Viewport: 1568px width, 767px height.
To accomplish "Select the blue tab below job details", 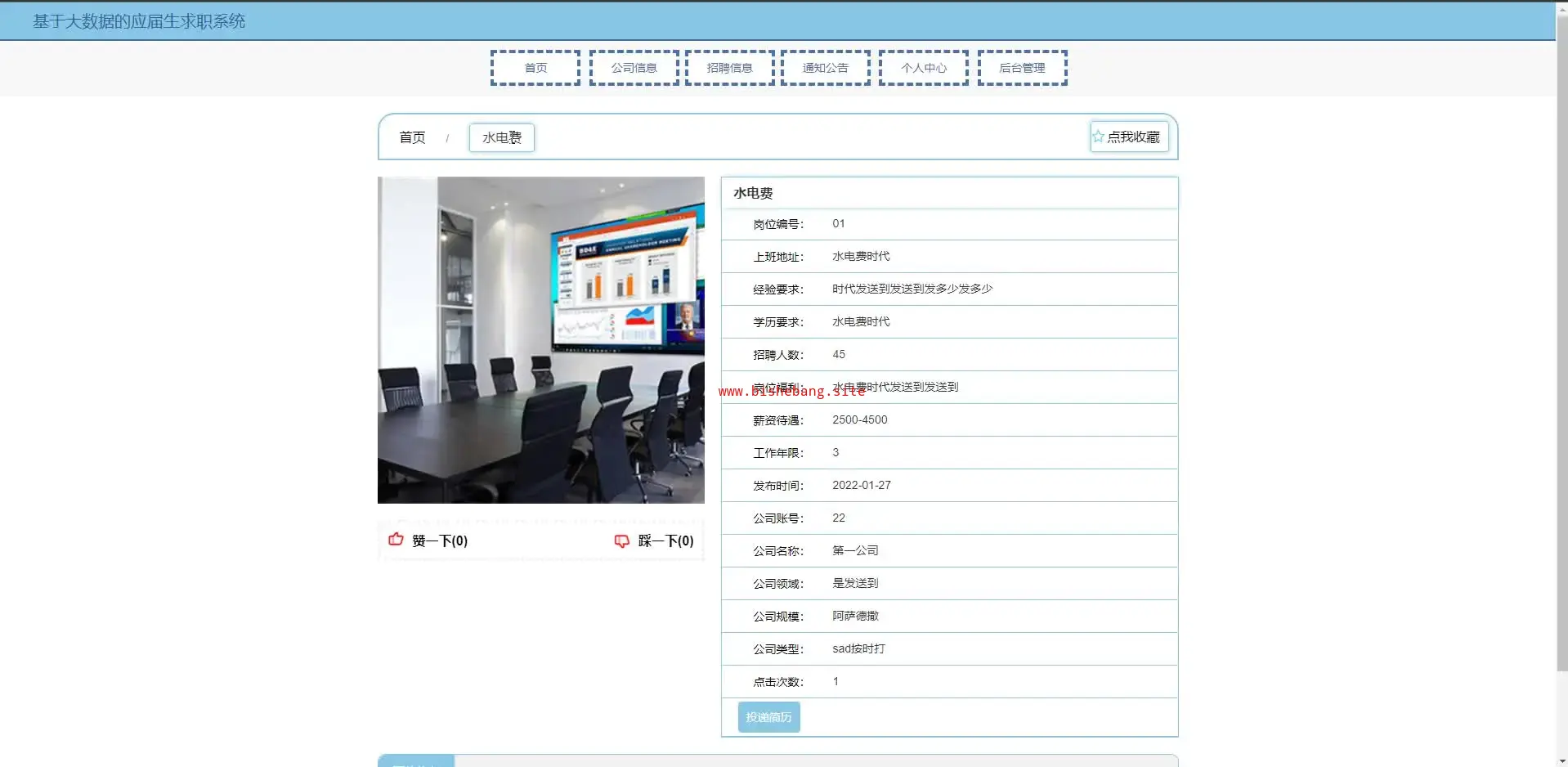I will pos(416,761).
